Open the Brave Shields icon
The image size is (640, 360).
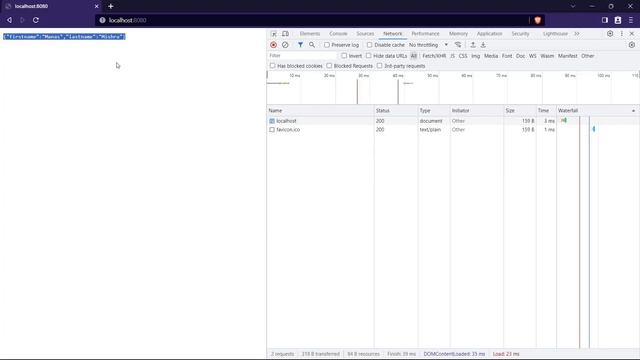coord(538,20)
